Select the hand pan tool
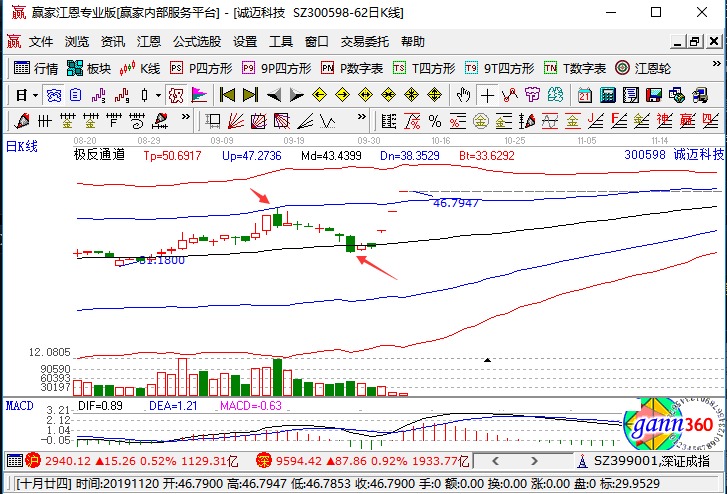727x494 pixels. point(463,96)
